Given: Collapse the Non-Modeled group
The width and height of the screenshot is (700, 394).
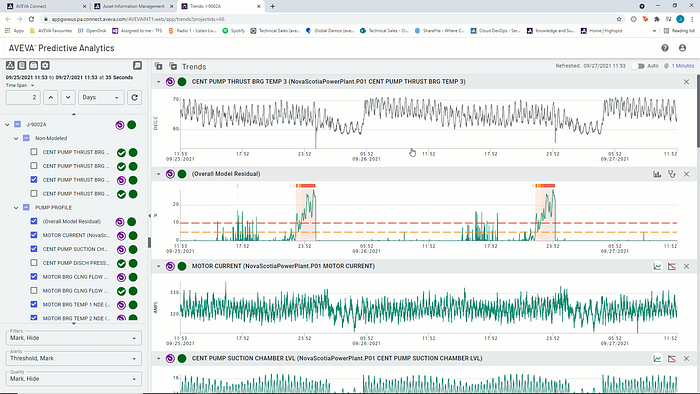Looking at the screenshot, I should point(16,138).
